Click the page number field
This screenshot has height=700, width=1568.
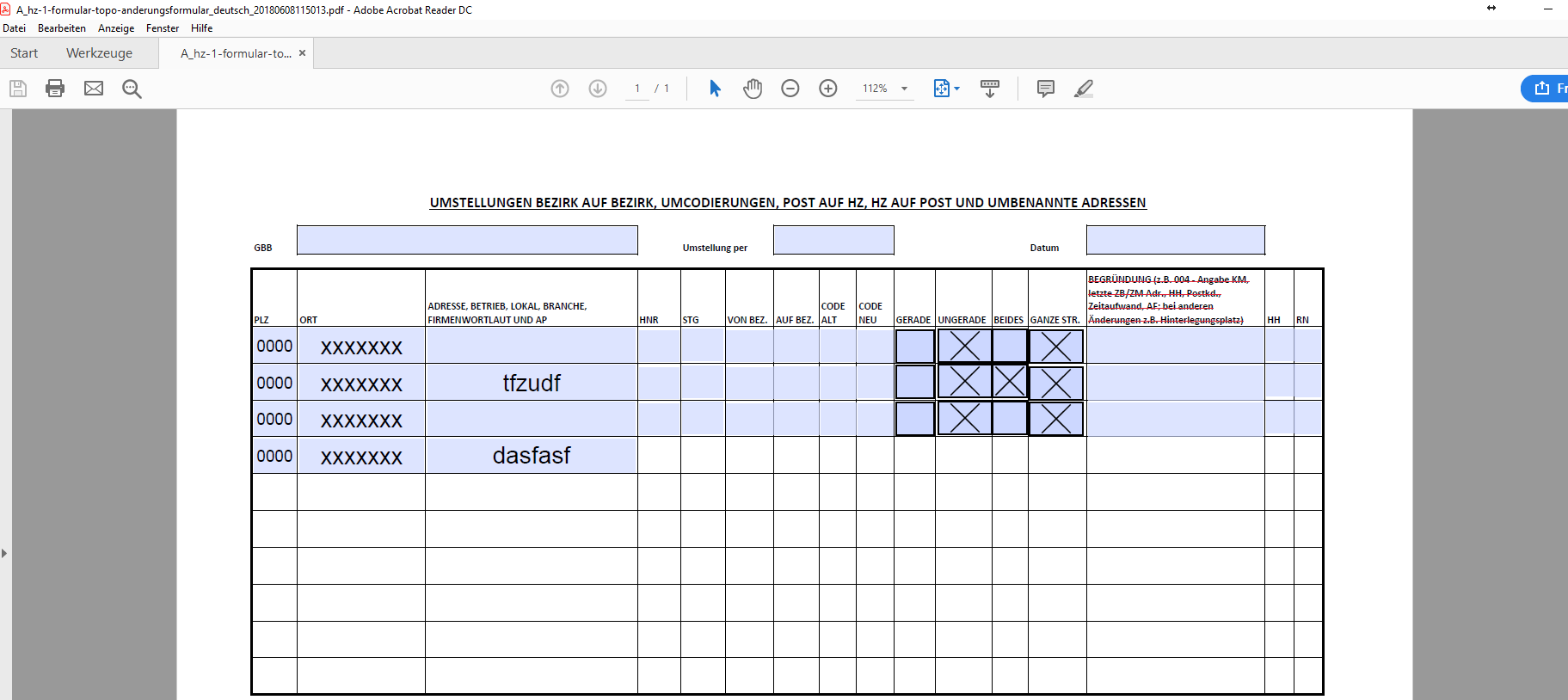[637, 89]
